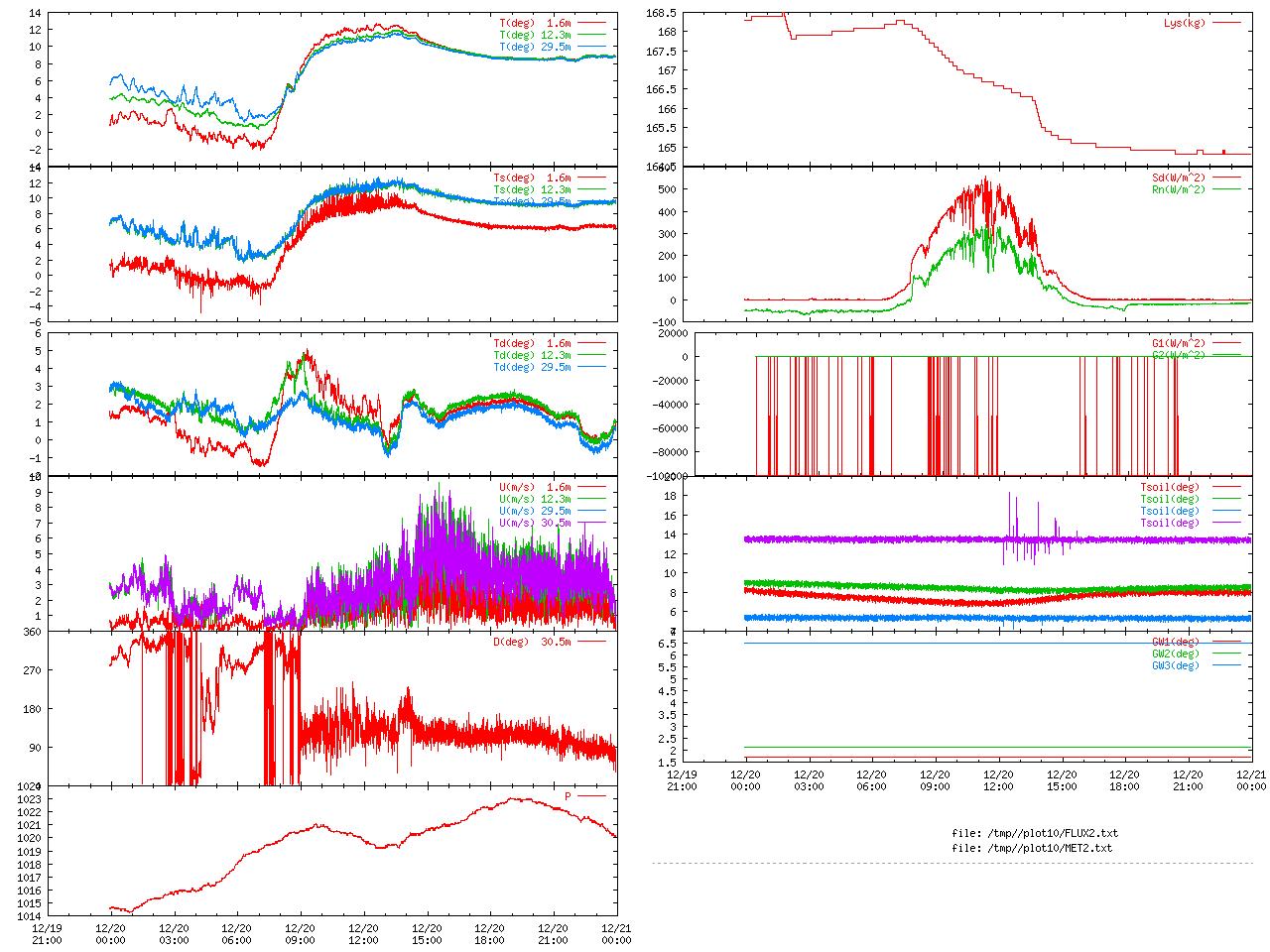Screen dimensions: 1270x952
Task: Click the green Rn(W/m^2) legend entry
Action: tap(1178, 189)
